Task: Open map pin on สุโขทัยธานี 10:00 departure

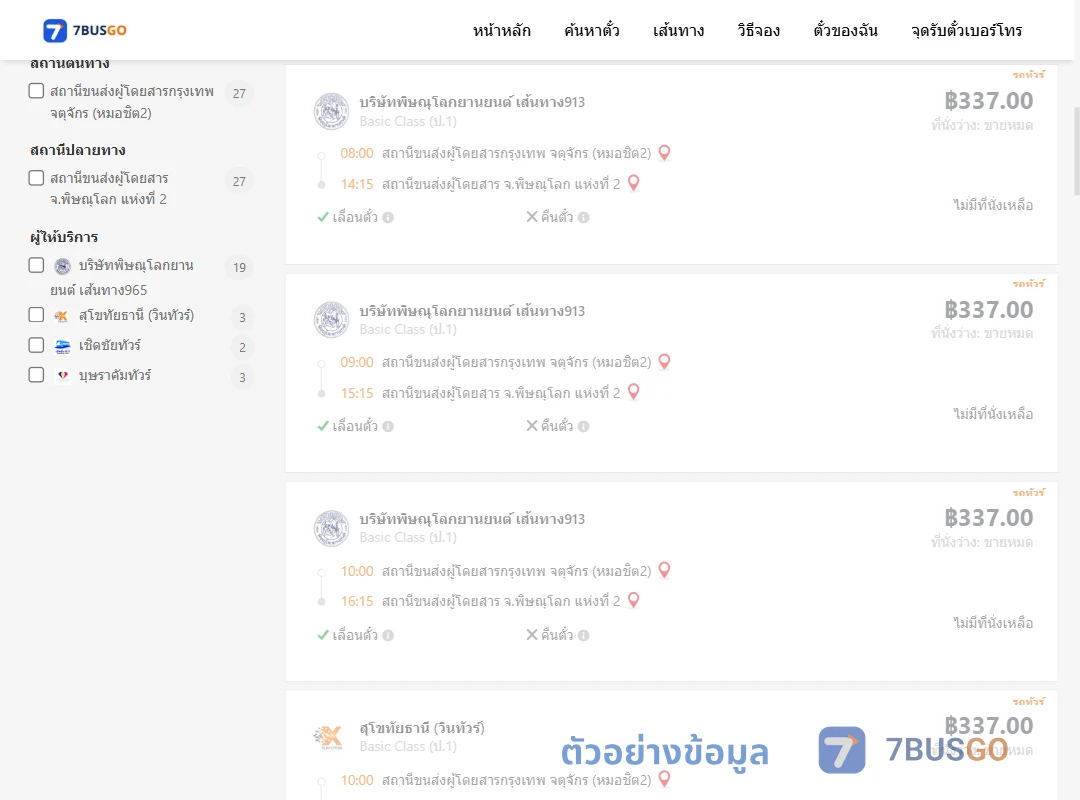Action: (664, 779)
